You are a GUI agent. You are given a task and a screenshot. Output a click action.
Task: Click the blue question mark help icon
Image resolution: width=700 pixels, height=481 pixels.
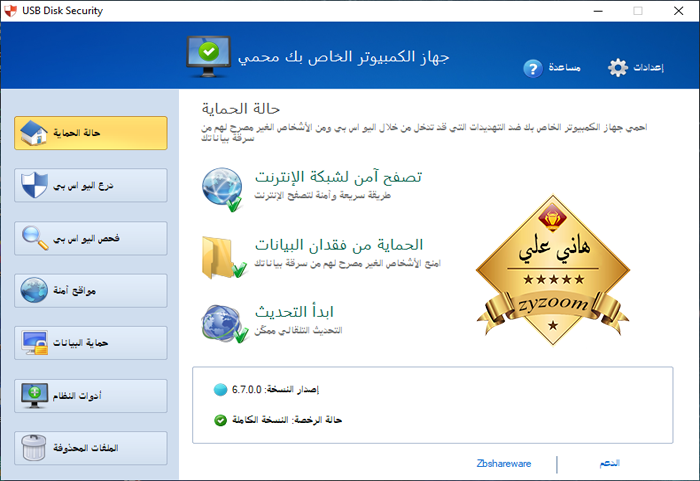533,68
